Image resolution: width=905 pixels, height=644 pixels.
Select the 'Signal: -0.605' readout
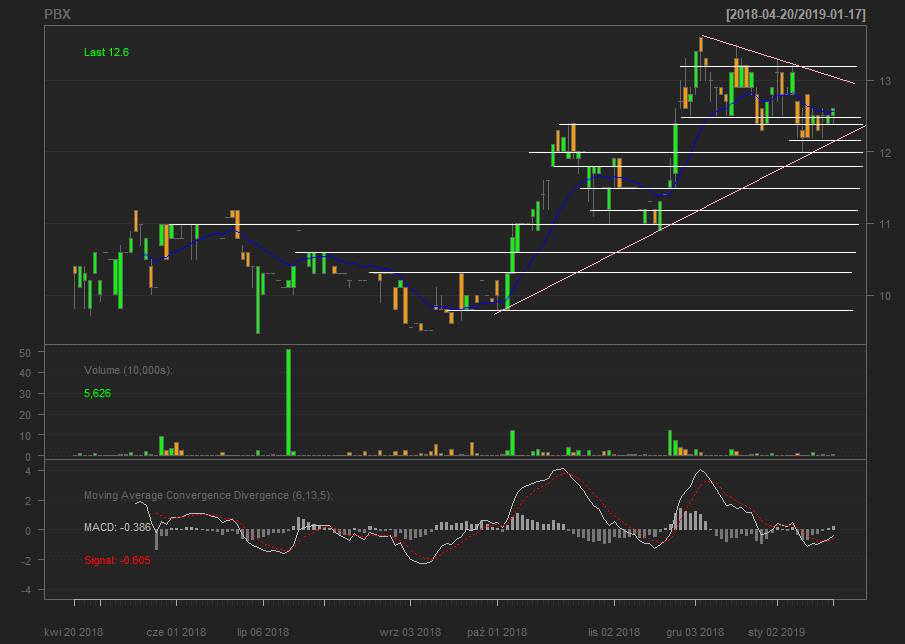(x=117, y=560)
